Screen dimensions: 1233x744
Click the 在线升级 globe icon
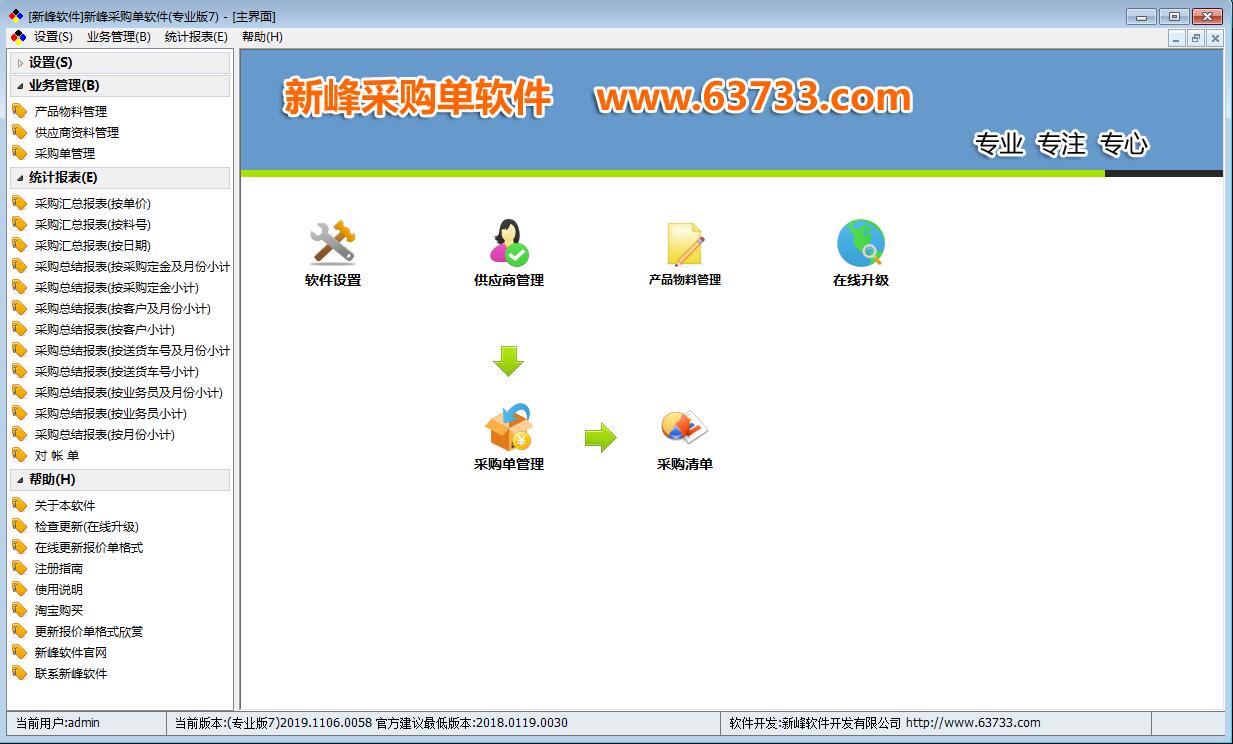point(861,242)
